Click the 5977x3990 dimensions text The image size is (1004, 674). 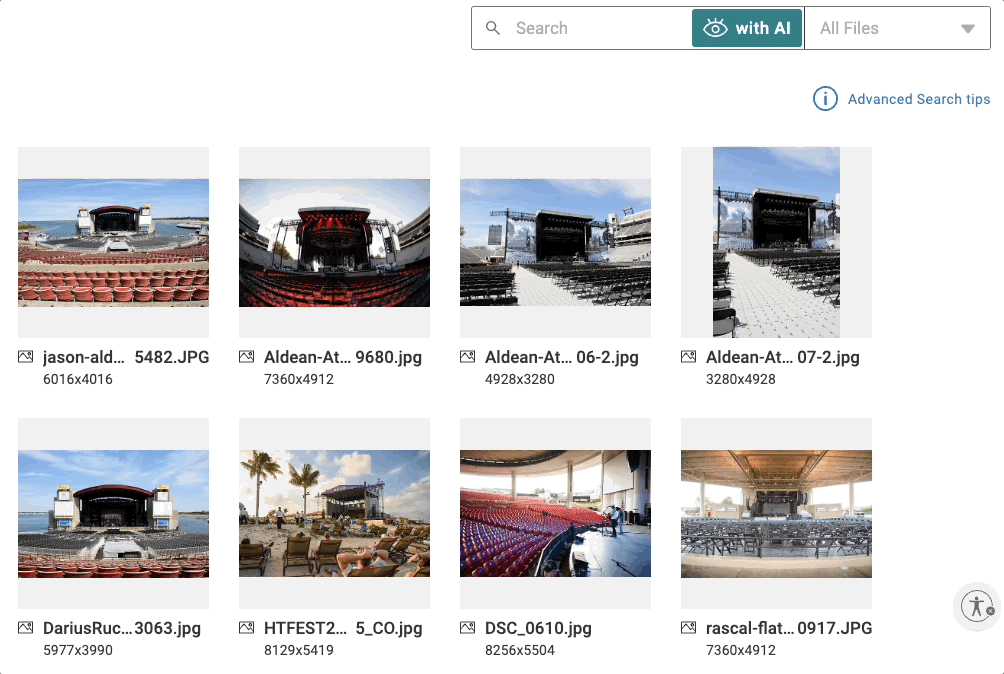tap(77, 650)
